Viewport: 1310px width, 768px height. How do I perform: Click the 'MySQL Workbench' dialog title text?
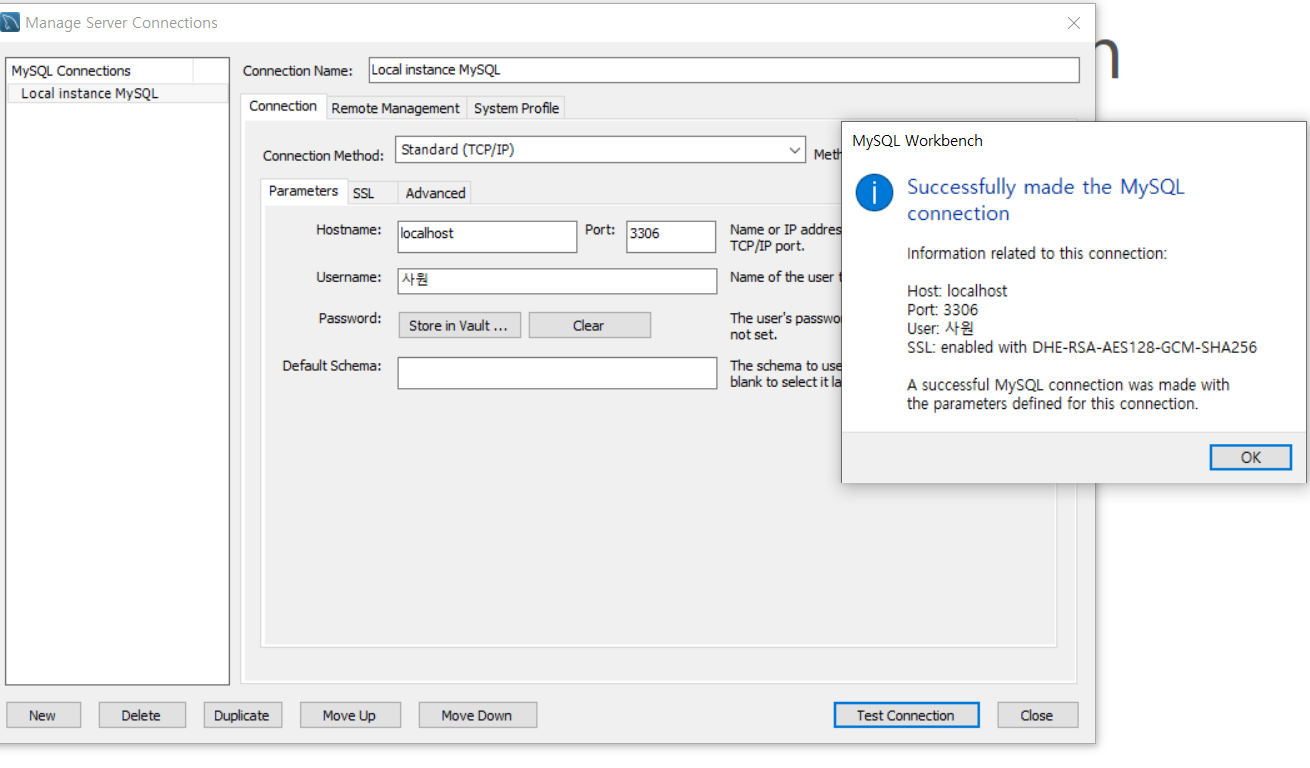917,141
